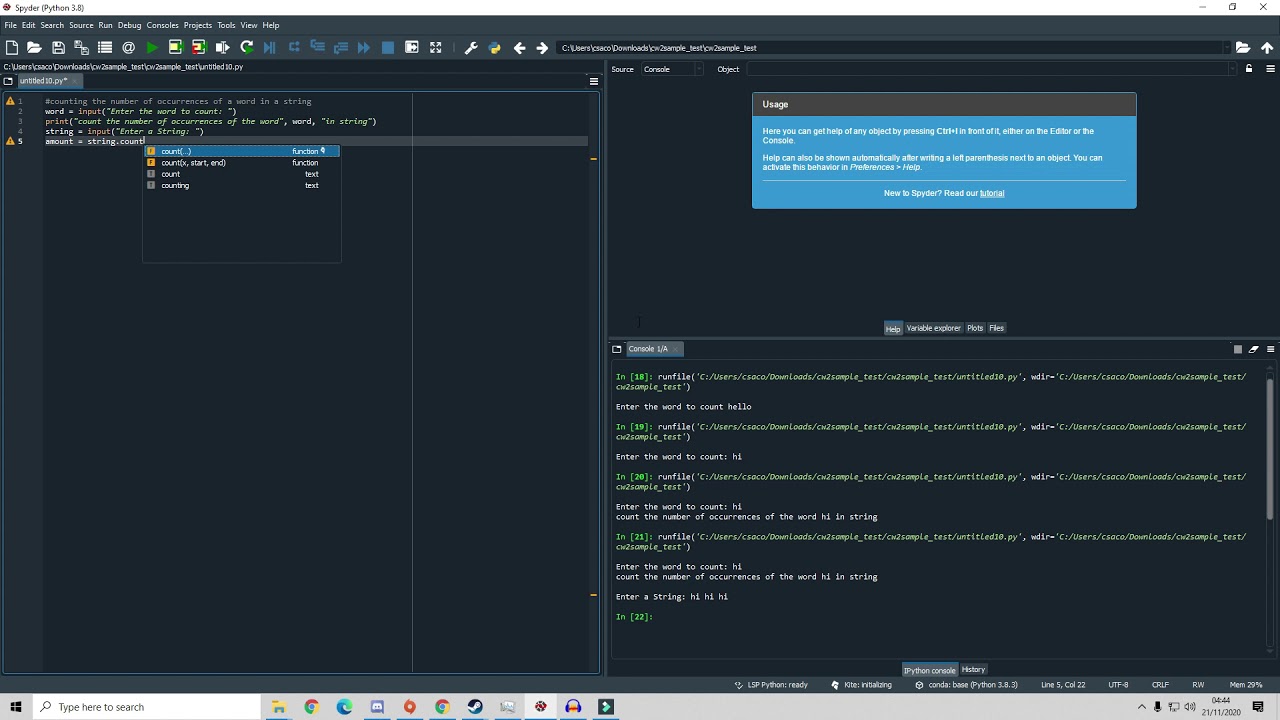1280x720 pixels.
Task: Choose the count(x, start, end) suggestion
Action: 241,162
